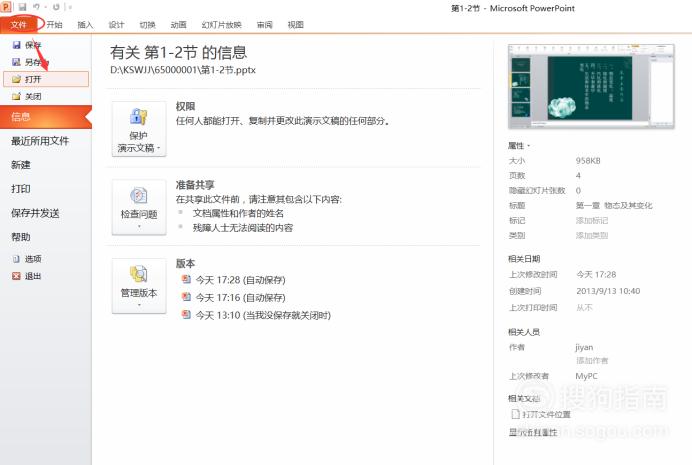Switch to the 设计 ribbon tab
The width and height of the screenshot is (692, 465).
click(116, 25)
